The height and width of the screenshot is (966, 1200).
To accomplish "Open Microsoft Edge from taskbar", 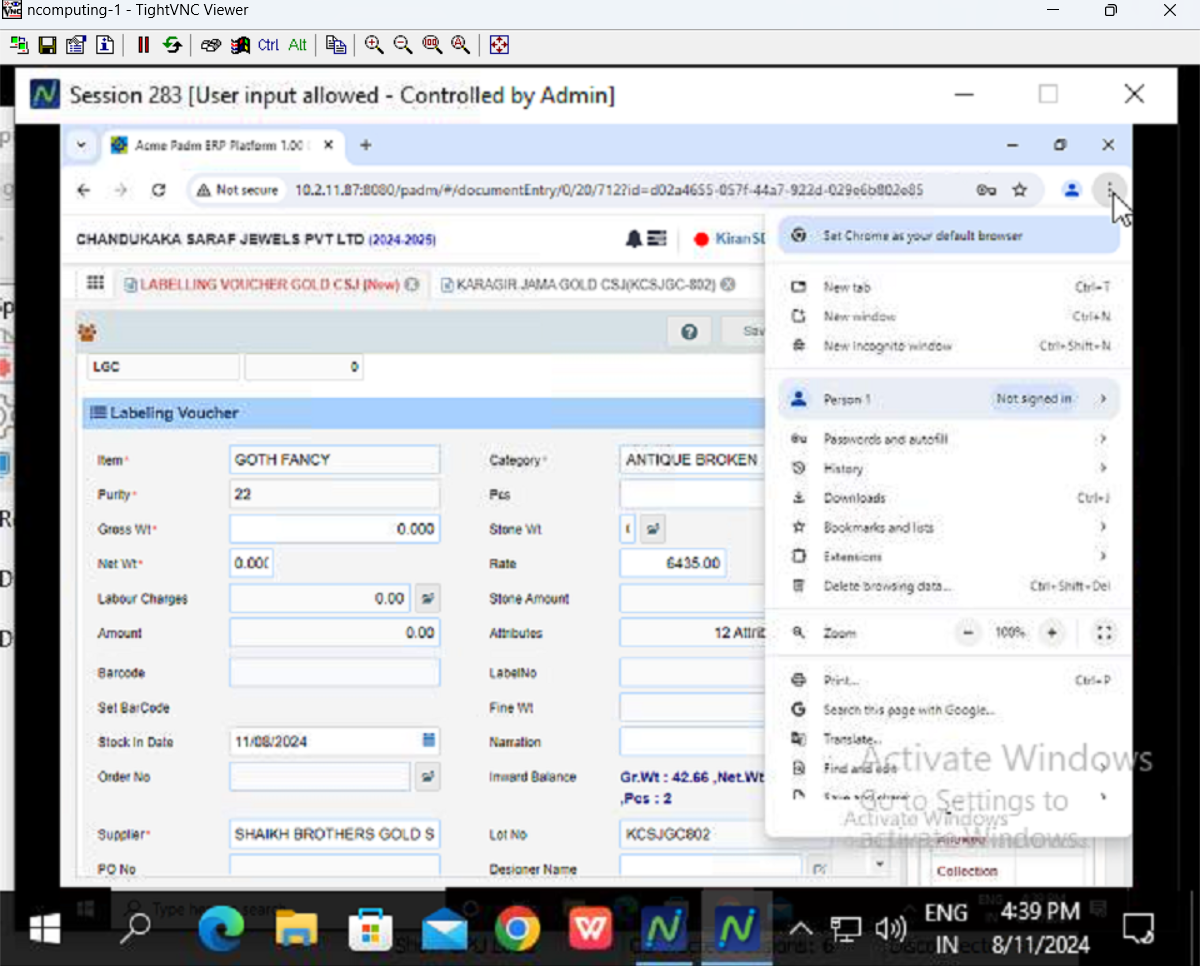I will click(x=222, y=931).
